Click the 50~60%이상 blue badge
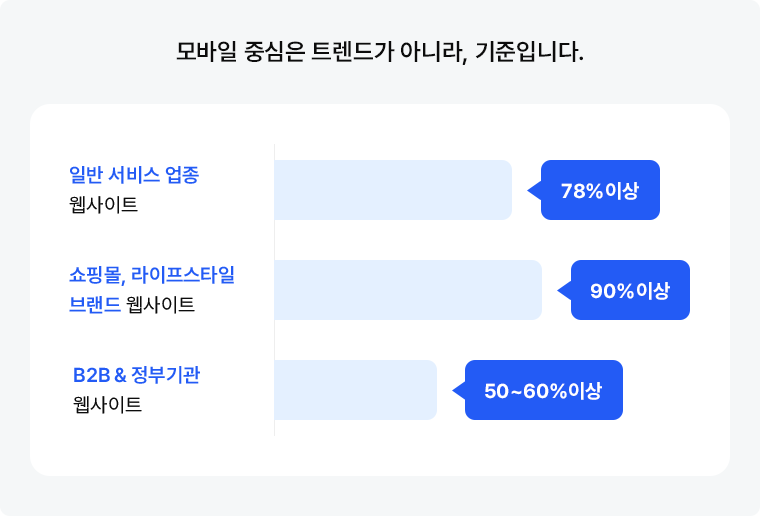 [x=543, y=390]
